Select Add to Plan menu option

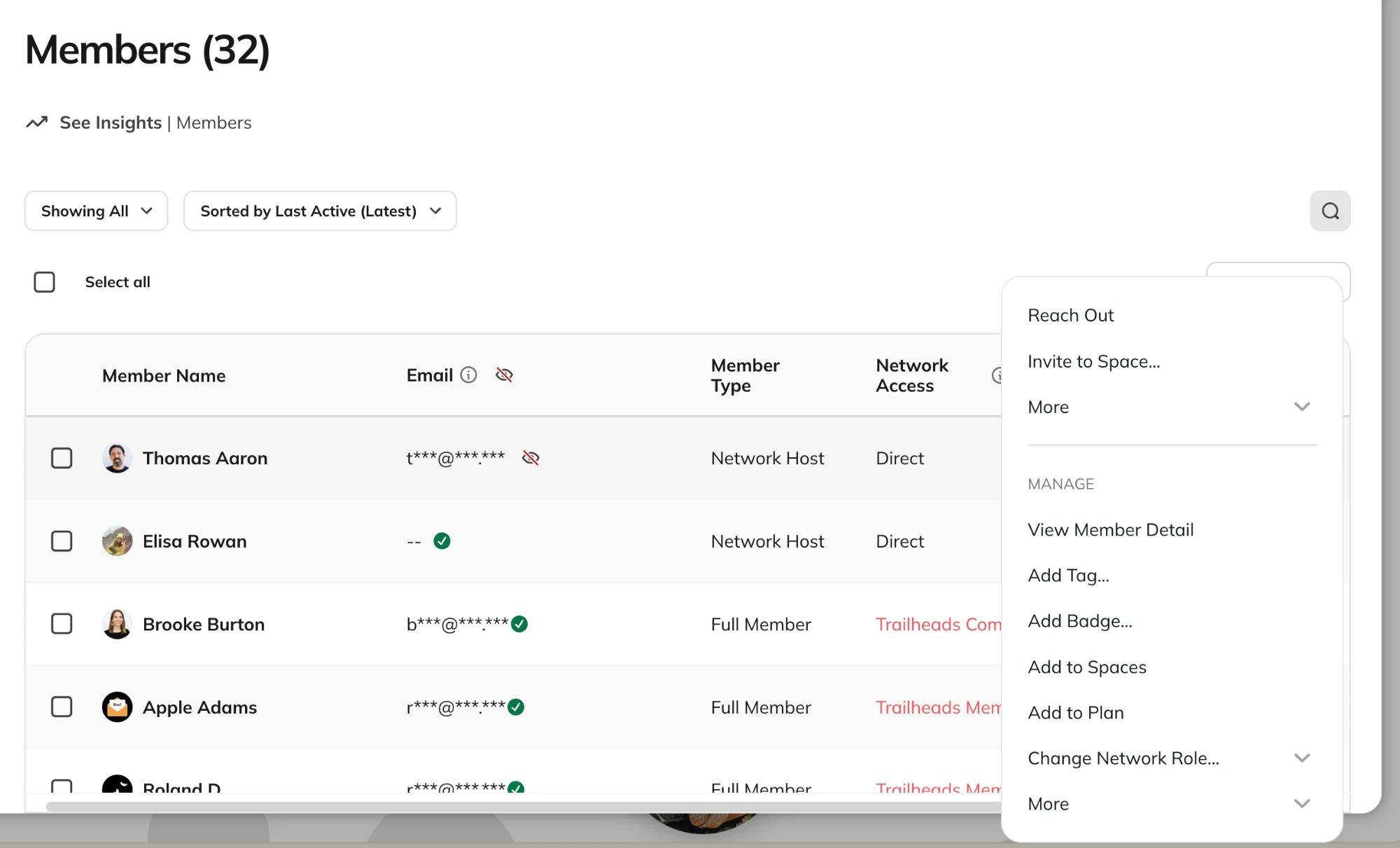pyautogui.click(x=1076, y=713)
